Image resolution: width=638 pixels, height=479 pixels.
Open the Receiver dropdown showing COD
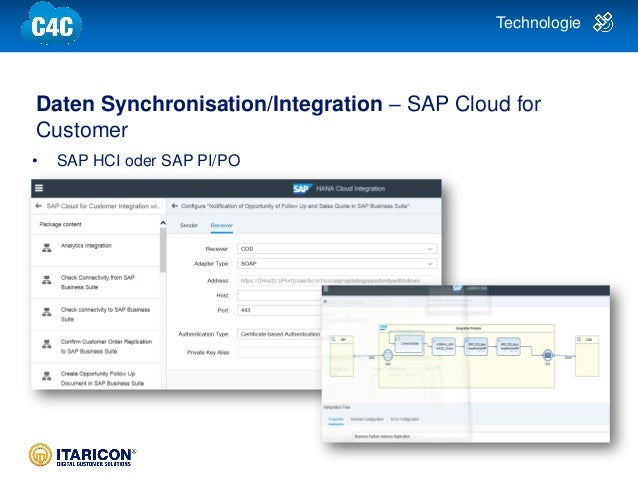[337, 249]
